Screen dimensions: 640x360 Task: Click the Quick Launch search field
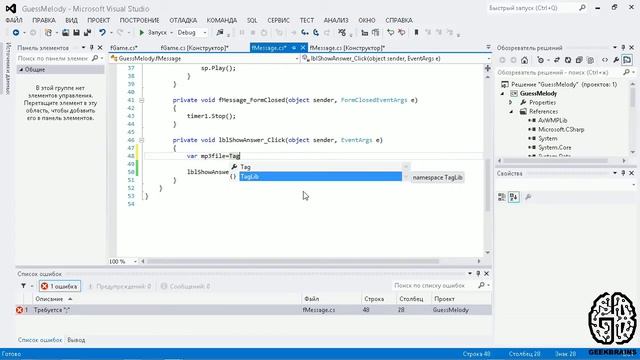537,8
